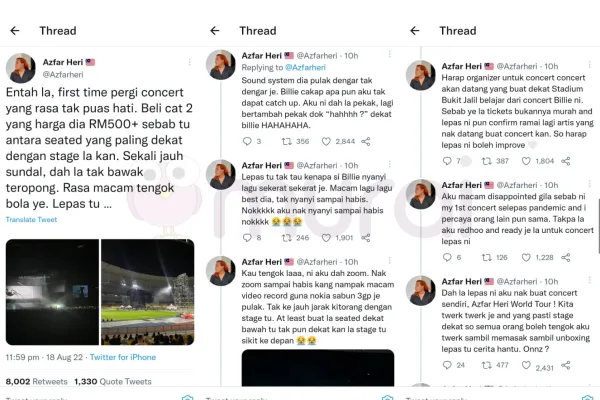Open the @Azfarheri mention in Replying to
The height and width of the screenshot is (400, 600).
click(305, 67)
